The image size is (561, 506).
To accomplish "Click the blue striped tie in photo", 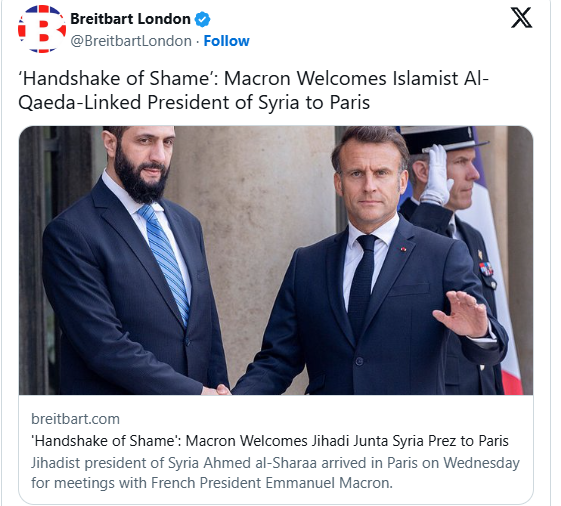I will pos(165,263).
